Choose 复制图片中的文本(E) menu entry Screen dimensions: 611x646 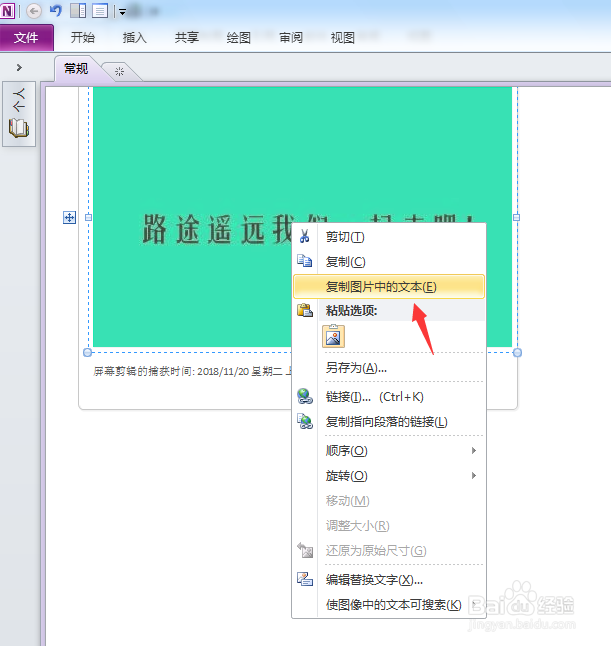tap(389, 286)
